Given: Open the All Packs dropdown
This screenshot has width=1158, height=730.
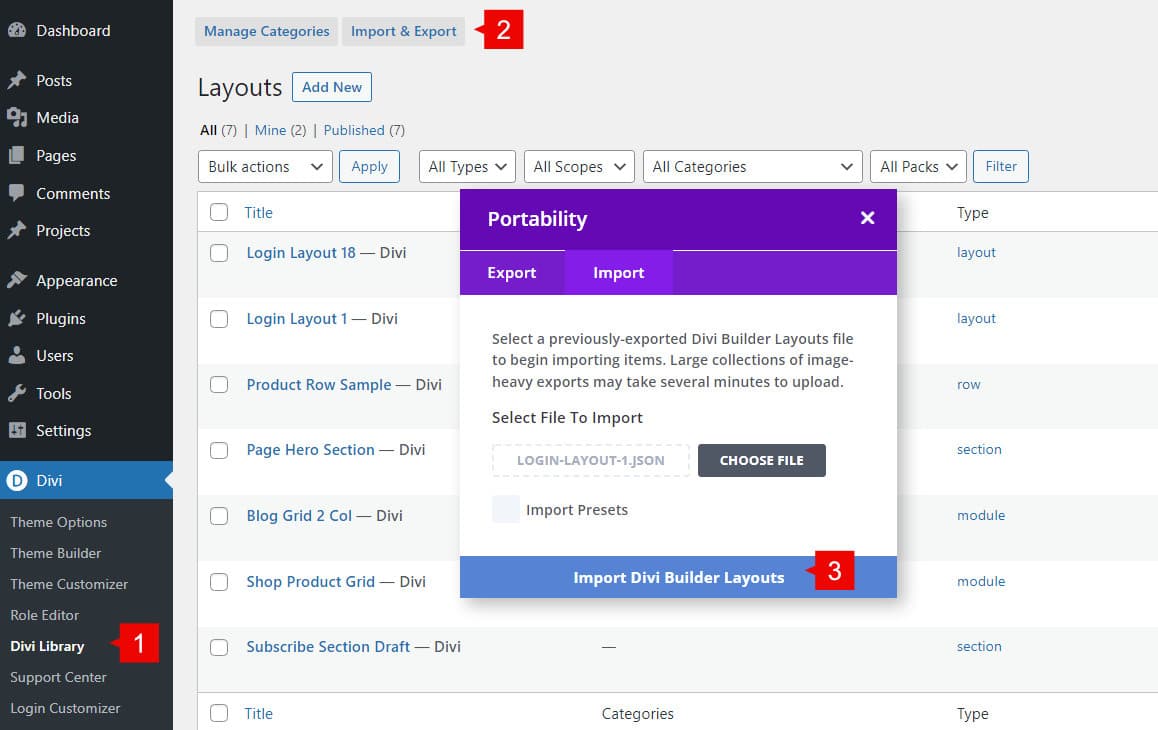Looking at the screenshot, I should tap(918, 167).
